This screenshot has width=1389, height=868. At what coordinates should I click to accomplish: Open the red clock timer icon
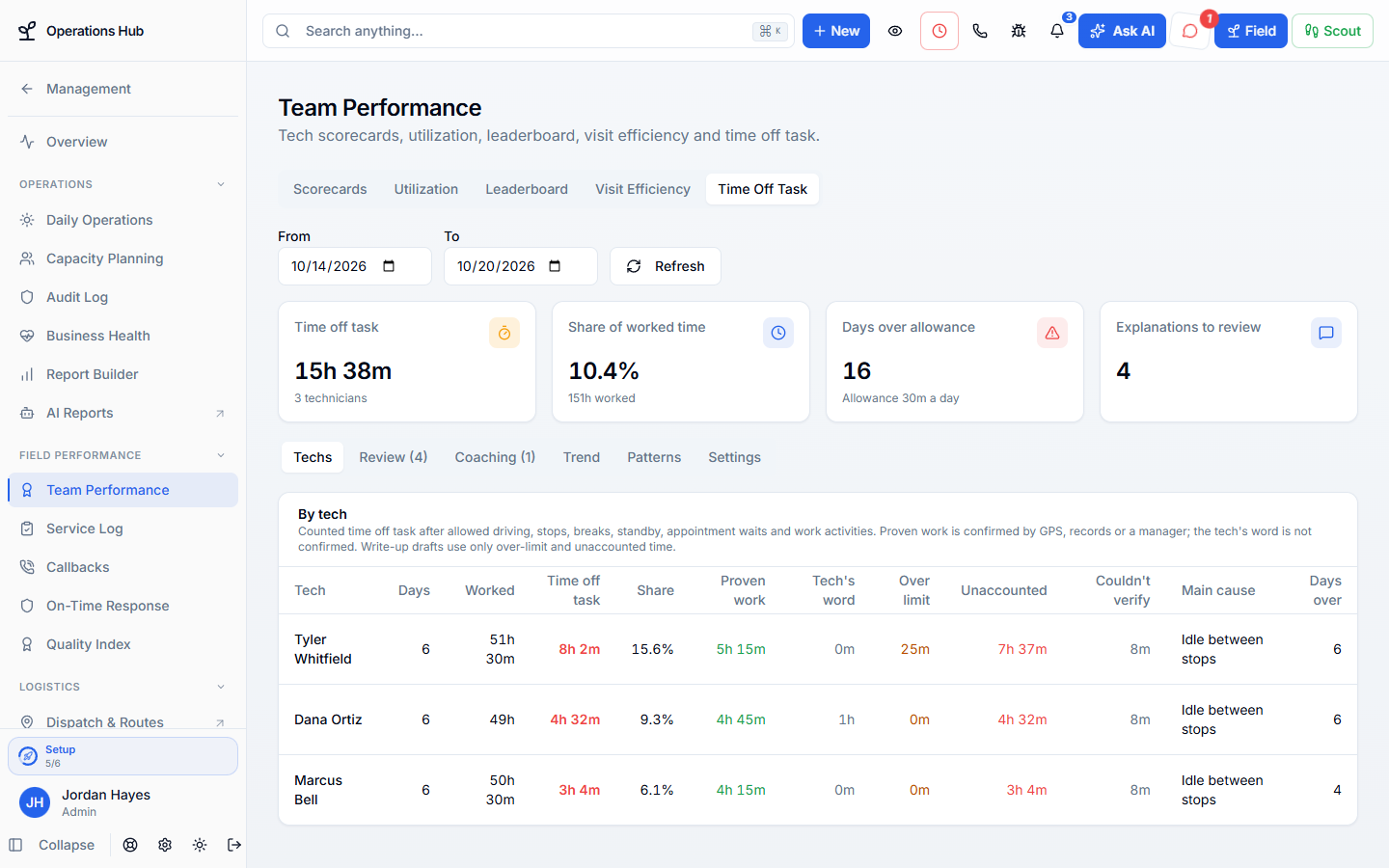940,31
